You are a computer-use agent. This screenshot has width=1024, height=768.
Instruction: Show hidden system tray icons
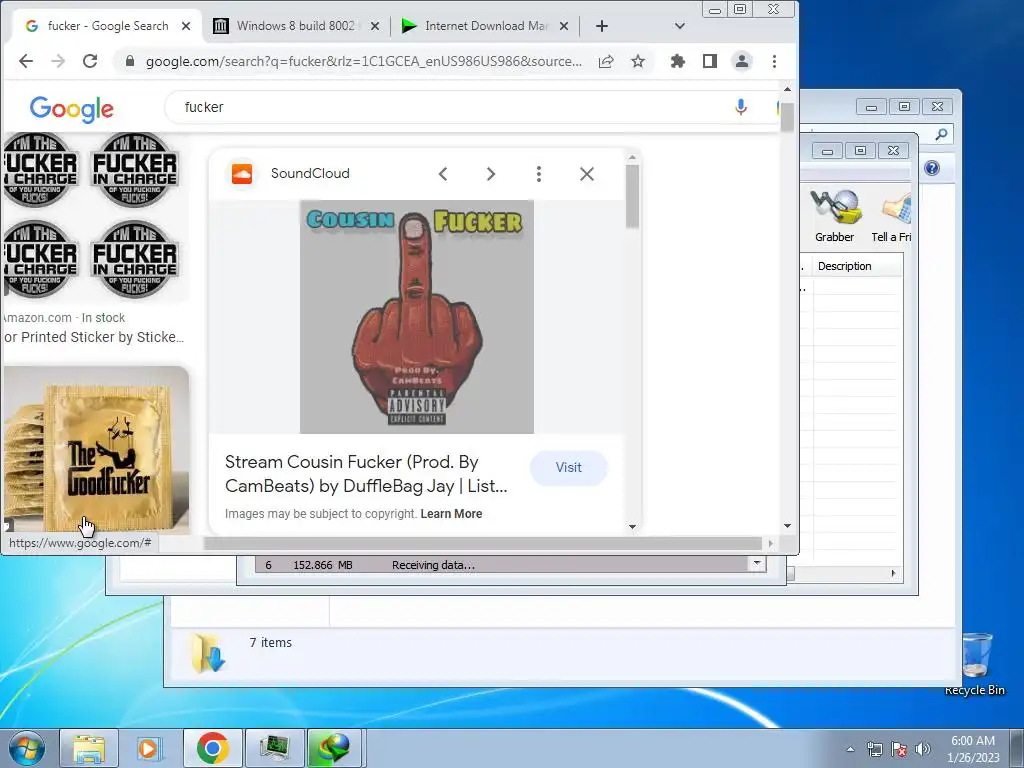(850, 749)
